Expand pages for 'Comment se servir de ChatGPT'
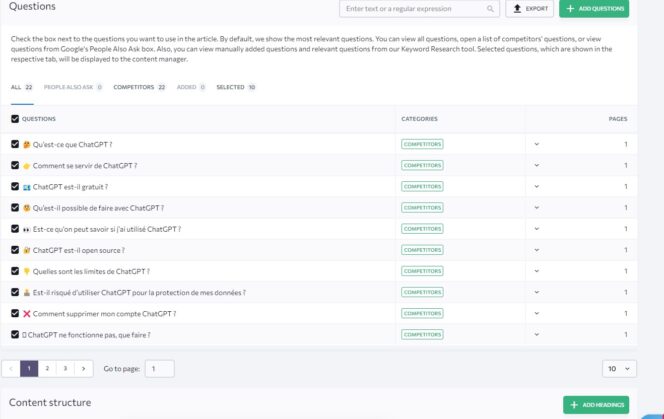 coord(536,165)
